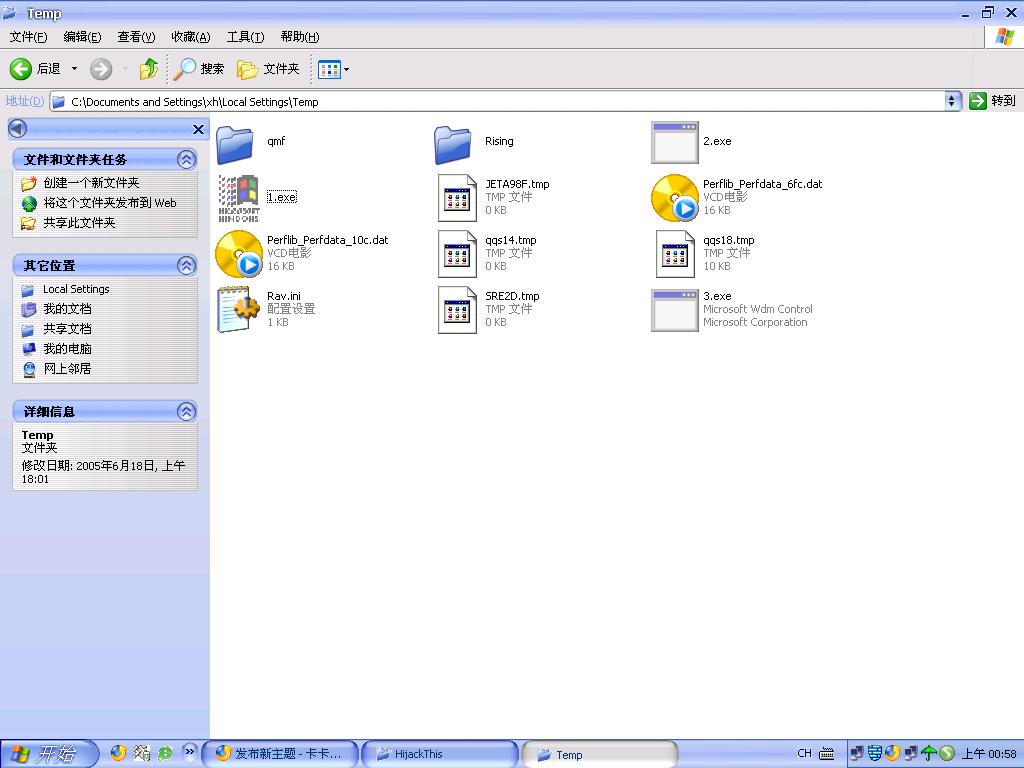Collapse the 详细信息 panel
The image size is (1024, 768).
tap(186, 412)
